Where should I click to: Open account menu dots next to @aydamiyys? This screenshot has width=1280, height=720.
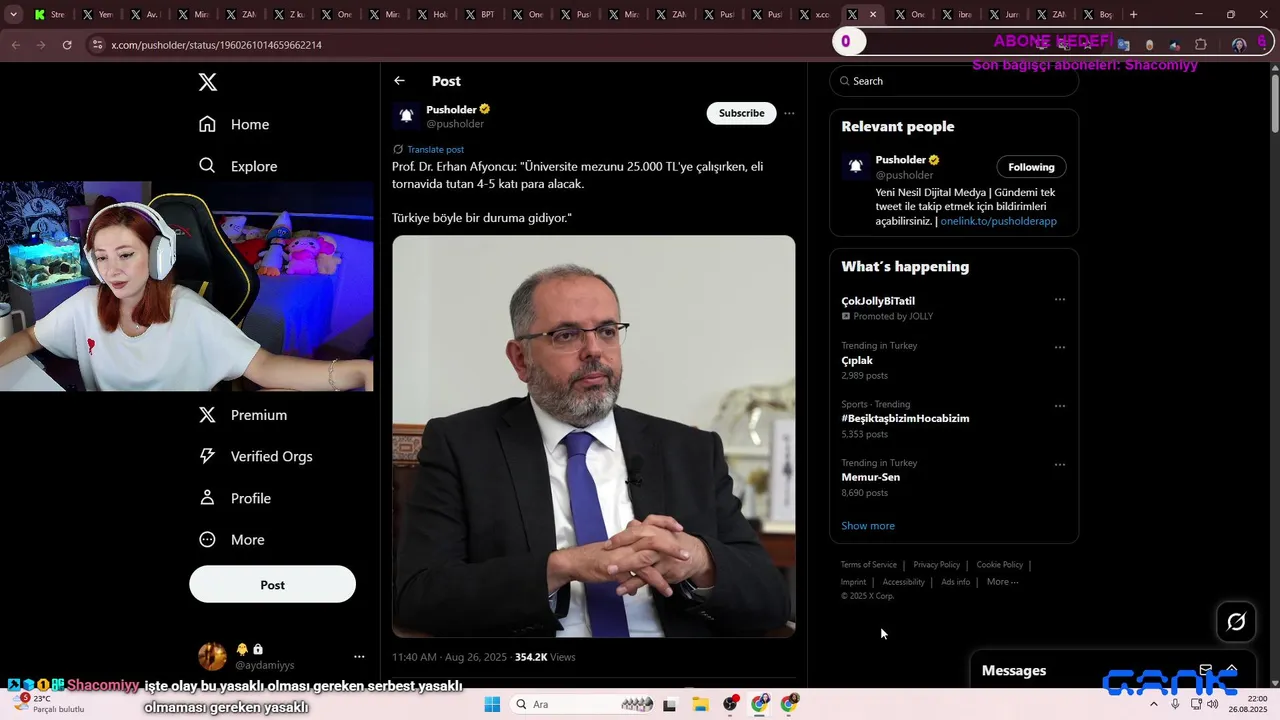[x=359, y=657]
